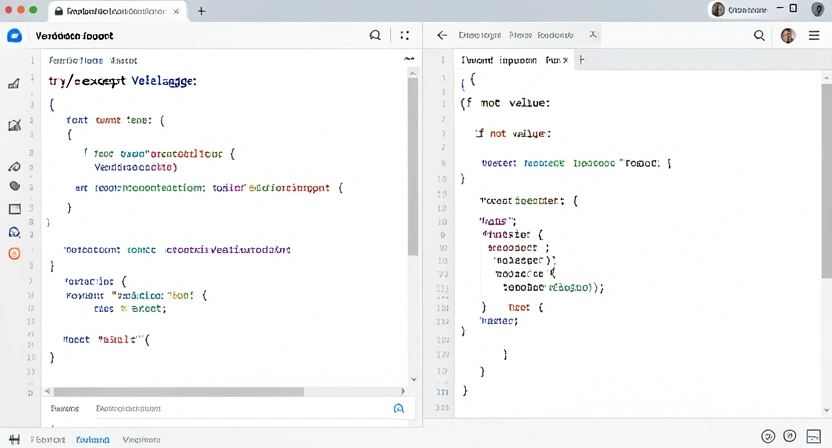Image resolution: width=832 pixels, height=448 pixels.
Task: Select the third text item in the status bar
Action: [142, 440]
